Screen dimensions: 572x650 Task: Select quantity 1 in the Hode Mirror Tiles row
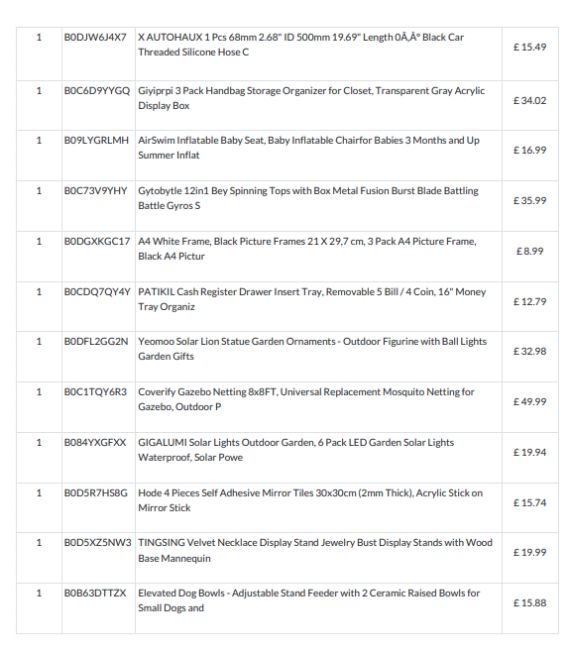[x=39, y=493]
